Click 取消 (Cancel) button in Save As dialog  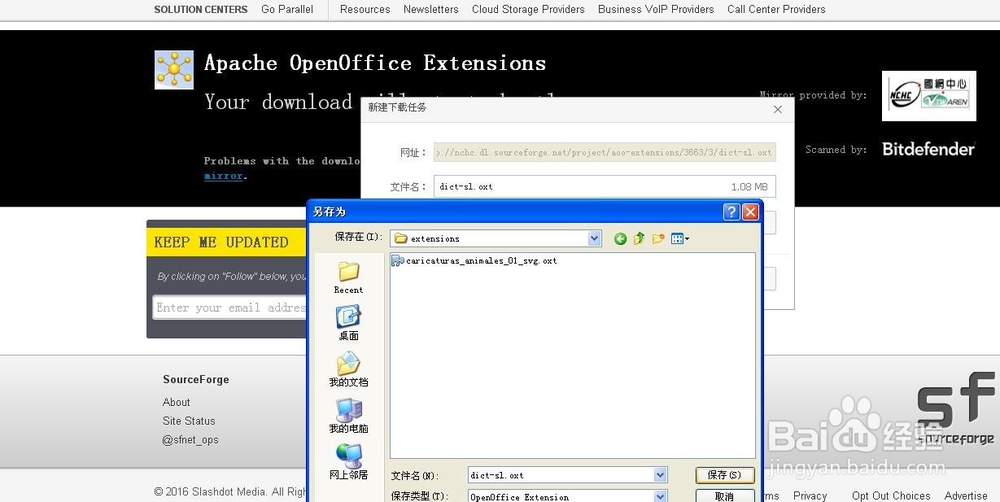[x=724, y=496]
